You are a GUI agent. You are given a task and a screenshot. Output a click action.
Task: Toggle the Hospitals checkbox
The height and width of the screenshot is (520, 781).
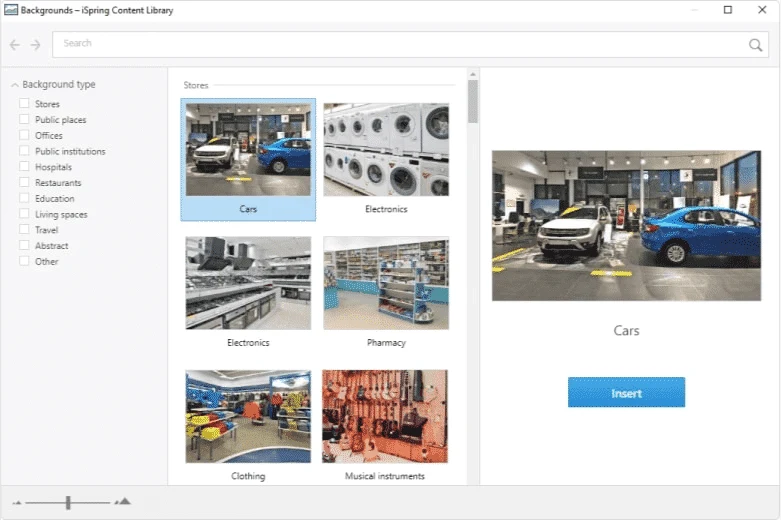(x=24, y=166)
